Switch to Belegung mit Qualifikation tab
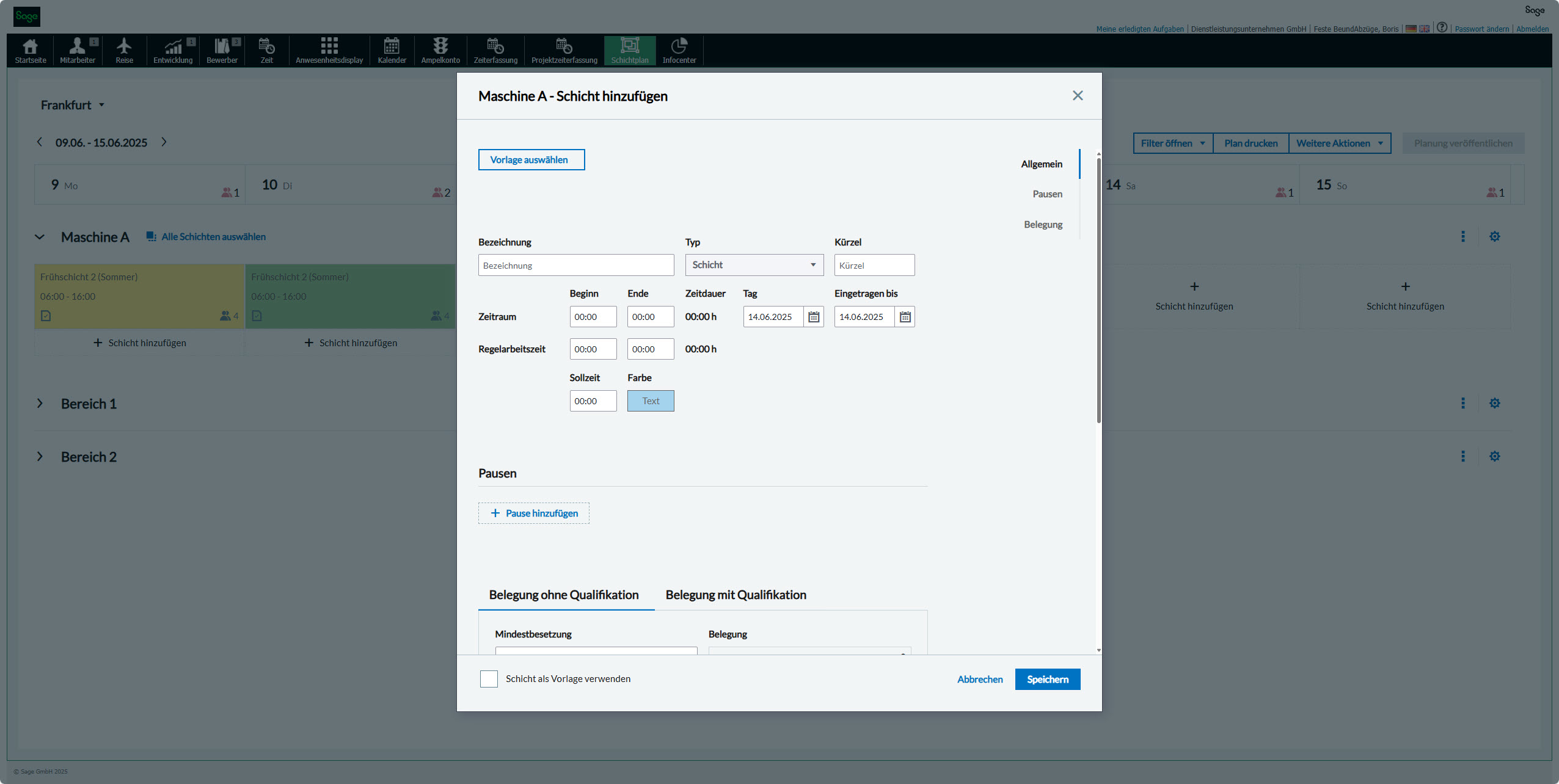 (736, 595)
